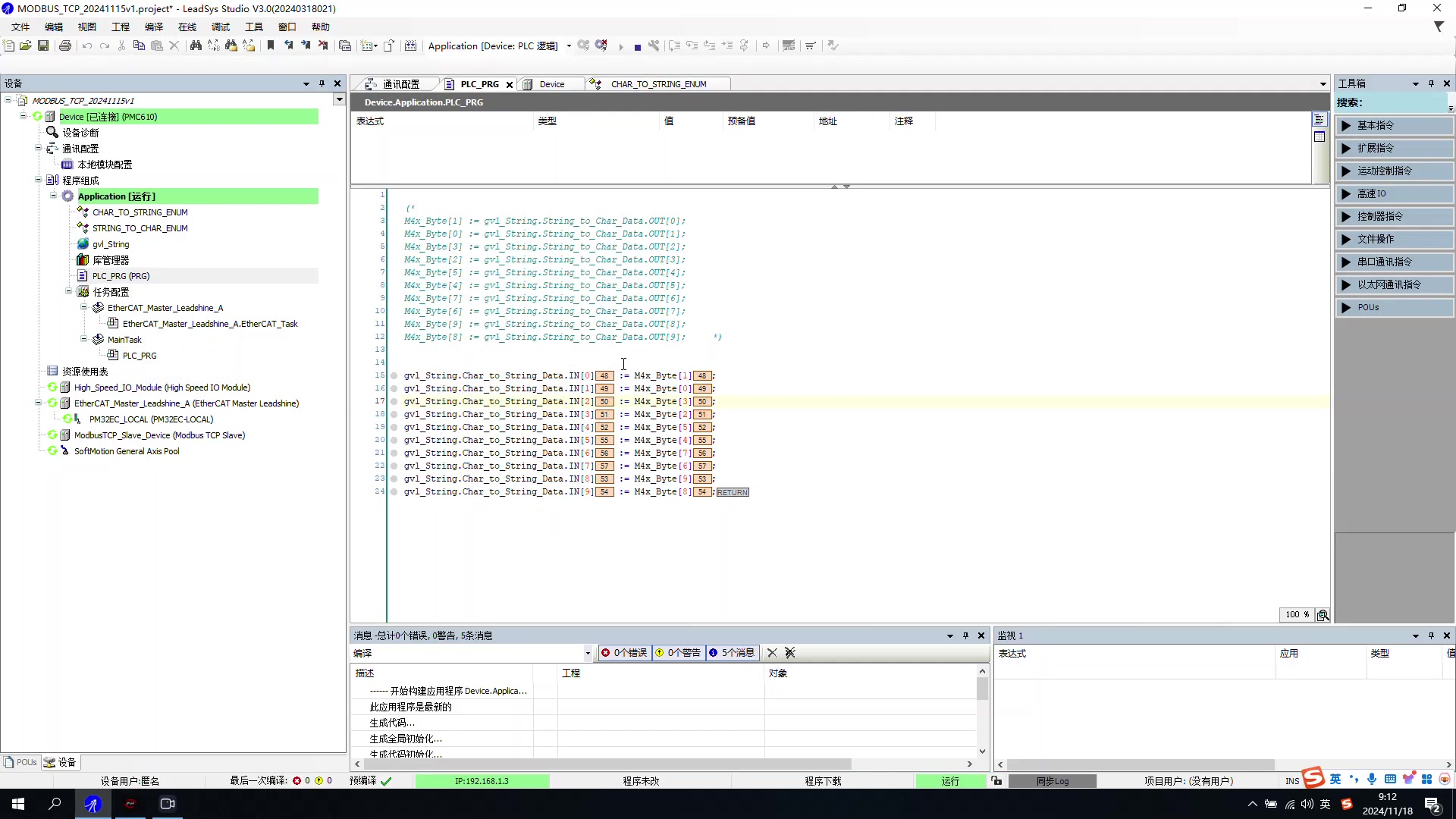Select gvl_String in device tree

(x=111, y=244)
